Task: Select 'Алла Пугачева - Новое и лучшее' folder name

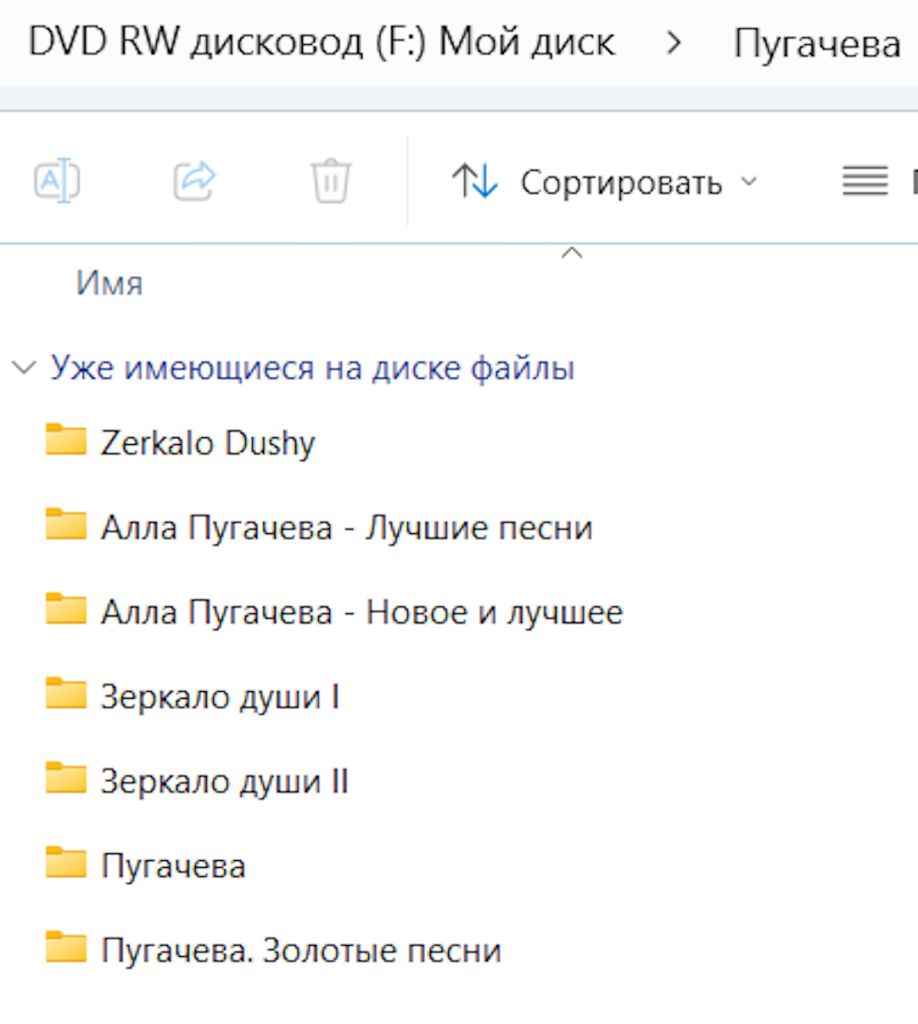Action: [x=362, y=612]
